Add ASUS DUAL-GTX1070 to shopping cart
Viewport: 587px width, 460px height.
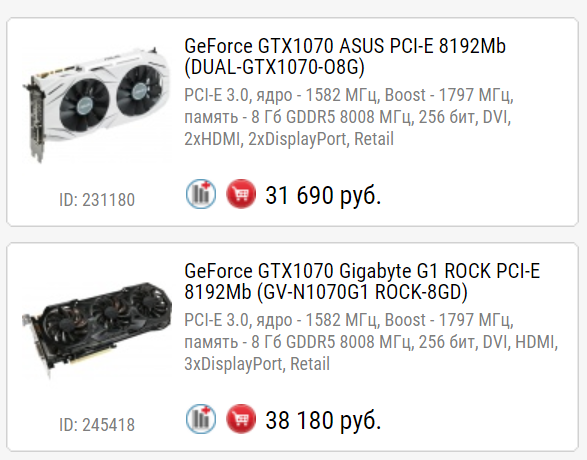pyautogui.click(x=241, y=194)
